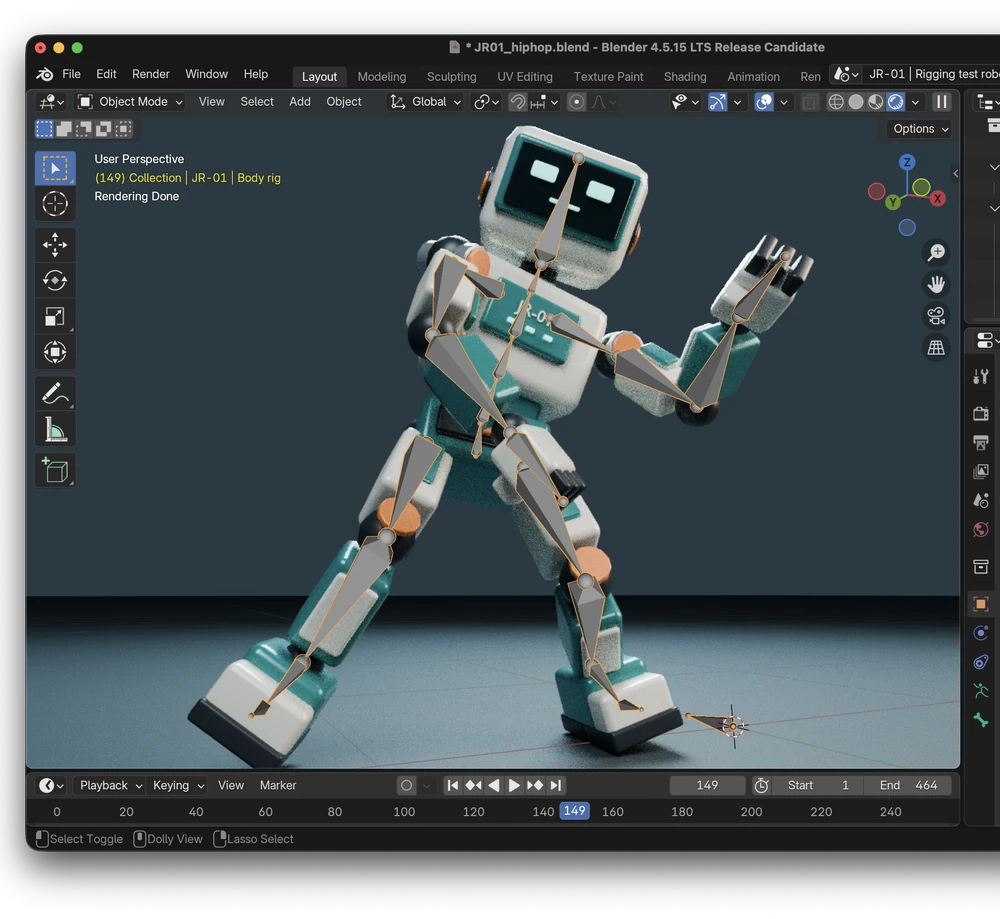Open the timeline Marker menu
The image size is (1000, 919).
[277, 786]
